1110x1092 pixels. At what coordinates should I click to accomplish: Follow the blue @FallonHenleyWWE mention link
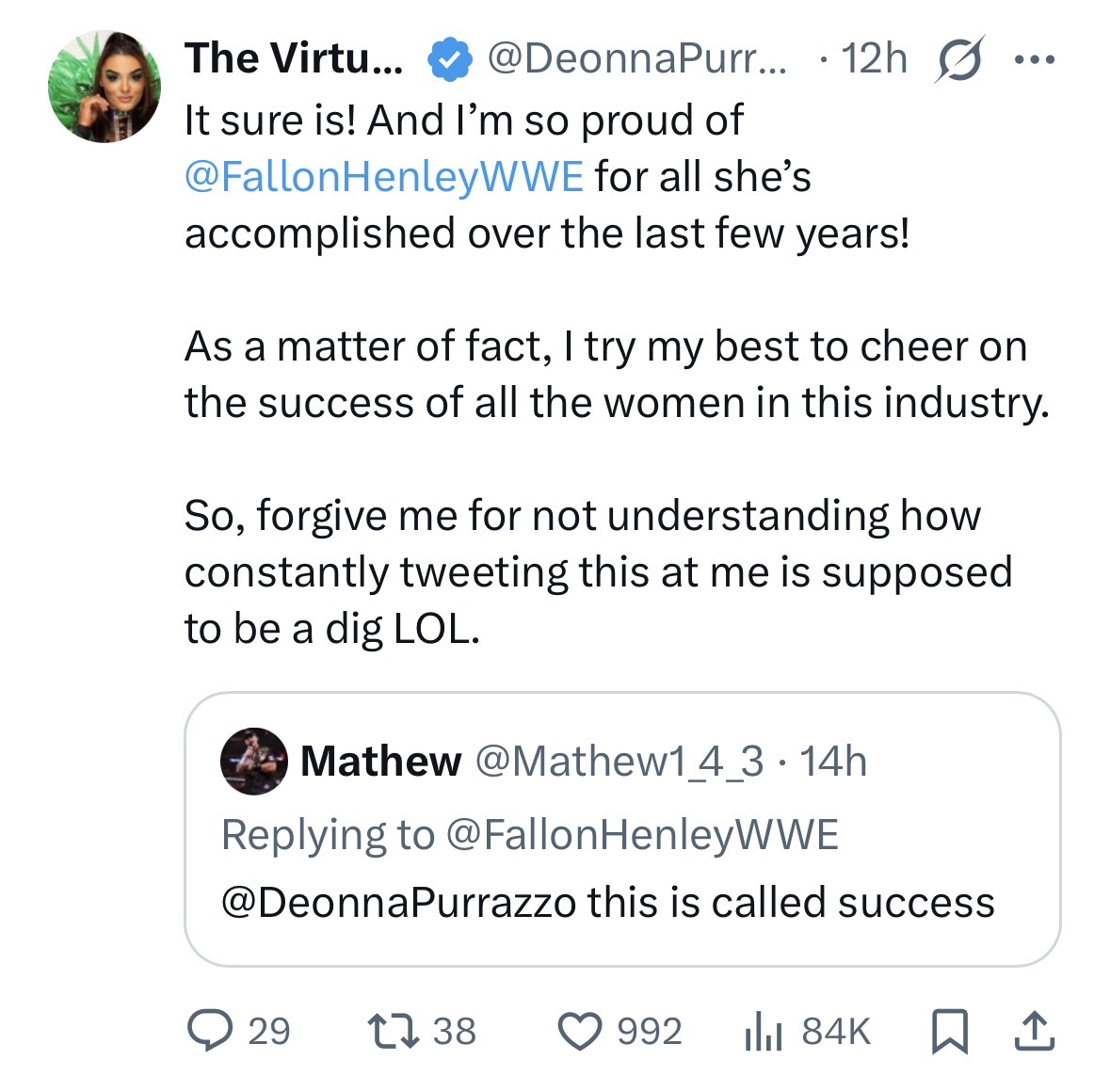click(384, 177)
